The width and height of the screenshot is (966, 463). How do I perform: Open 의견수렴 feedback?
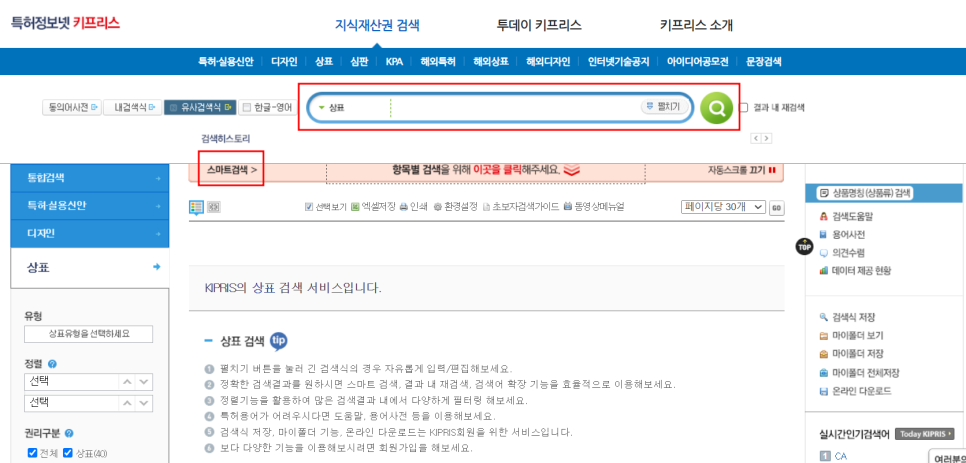(x=842, y=252)
